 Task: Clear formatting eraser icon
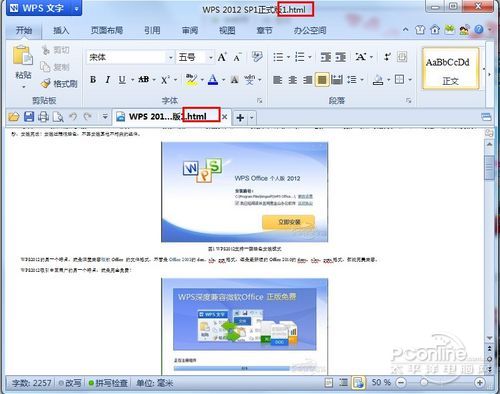[x=257, y=57]
